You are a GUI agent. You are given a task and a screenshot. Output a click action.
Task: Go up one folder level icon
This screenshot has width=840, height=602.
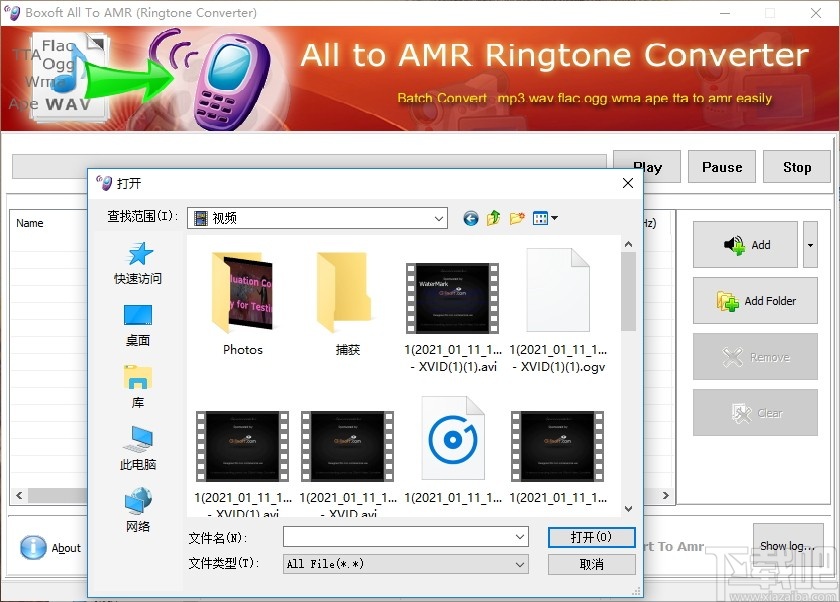(x=493, y=218)
